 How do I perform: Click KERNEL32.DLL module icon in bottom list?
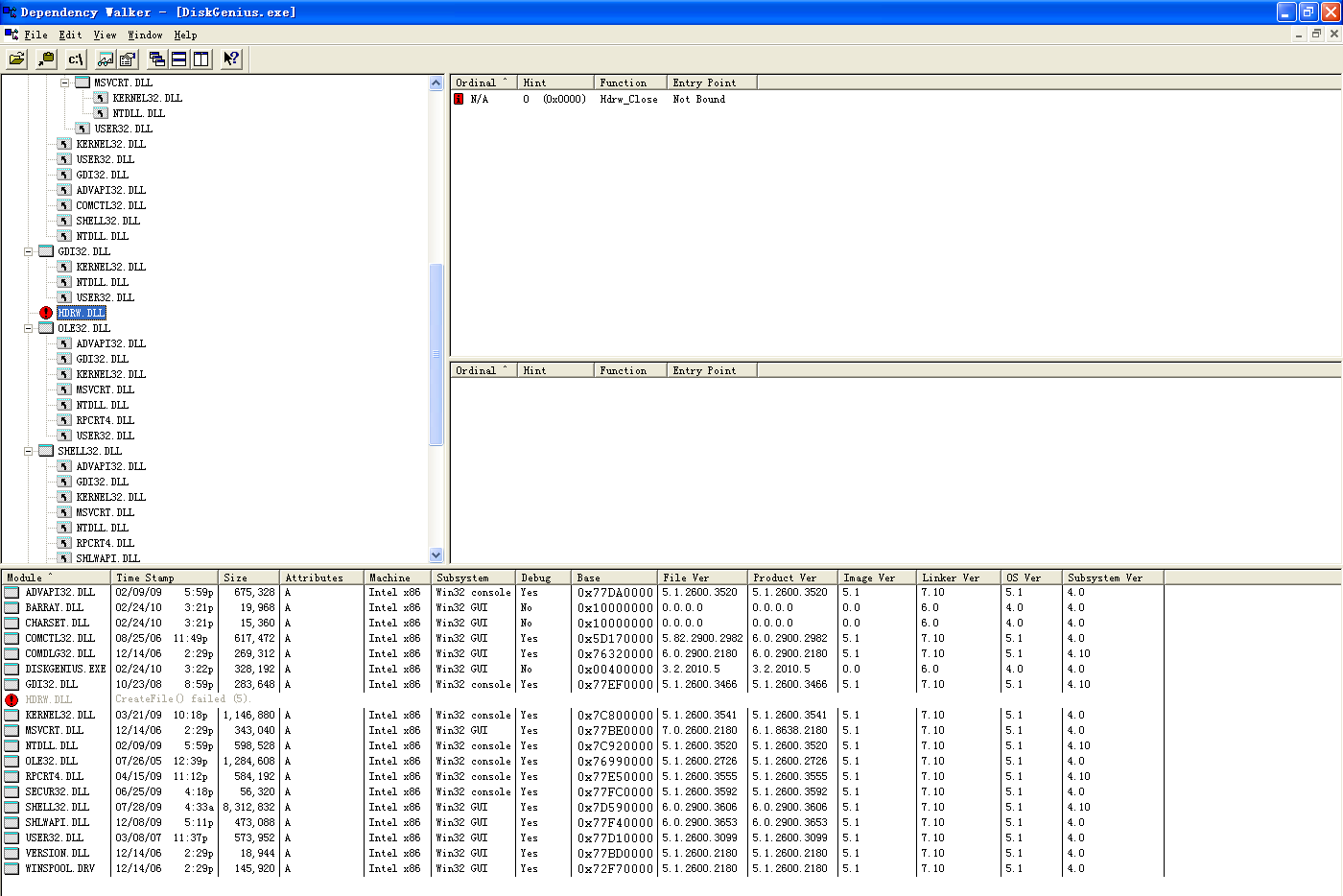tap(12, 715)
